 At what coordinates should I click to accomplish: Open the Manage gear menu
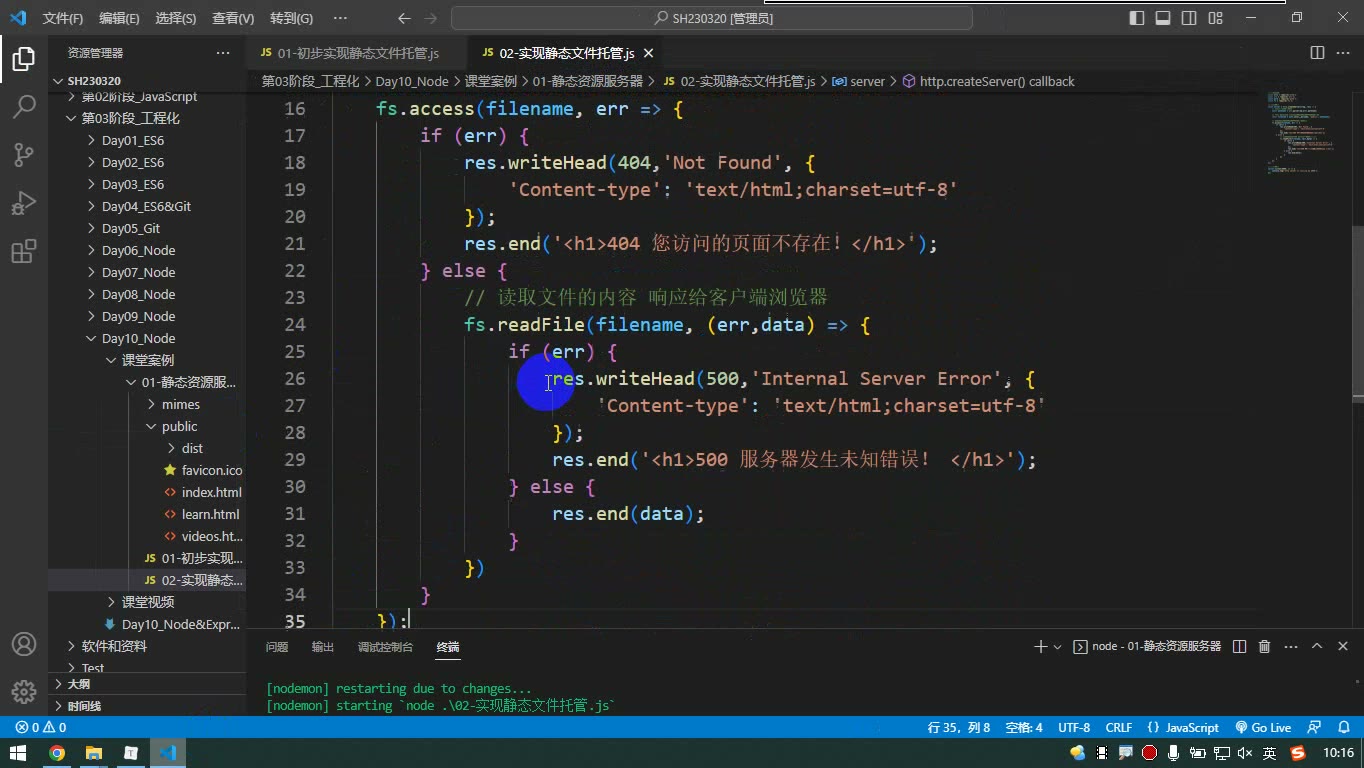click(24, 692)
